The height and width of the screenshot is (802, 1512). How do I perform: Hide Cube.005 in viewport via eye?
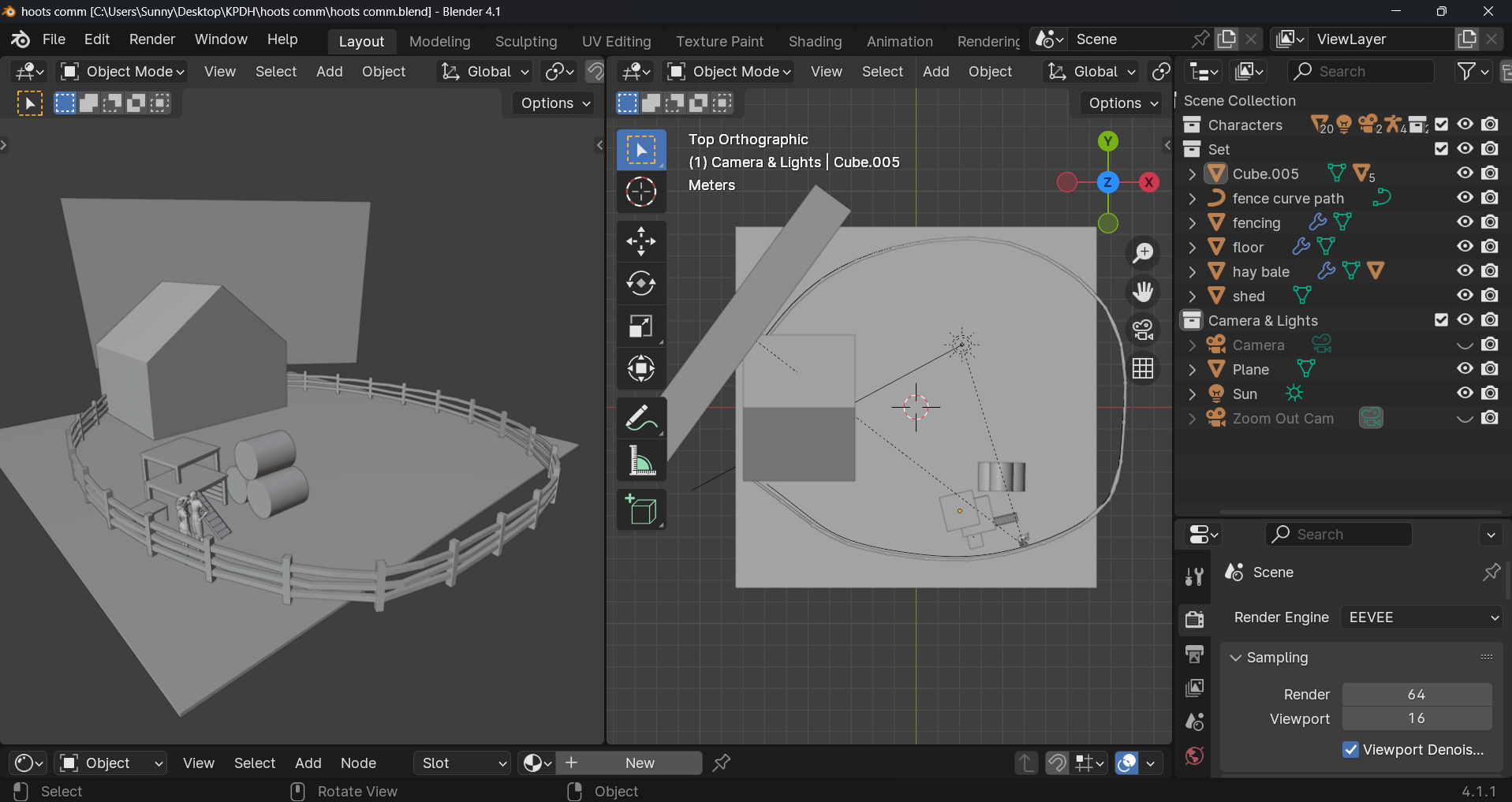tap(1465, 173)
